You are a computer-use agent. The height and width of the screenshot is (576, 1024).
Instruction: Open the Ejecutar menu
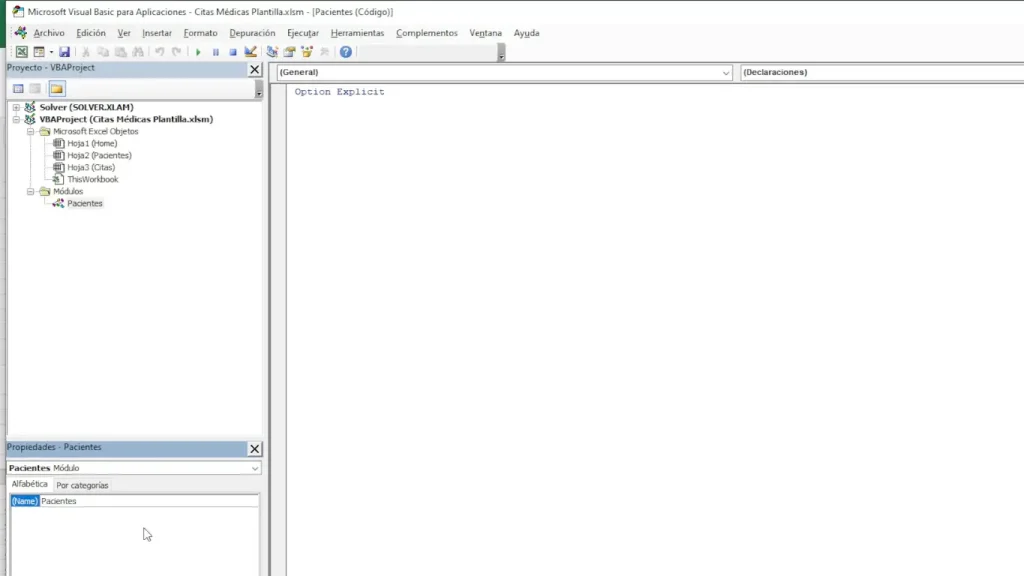pos(303,33)
